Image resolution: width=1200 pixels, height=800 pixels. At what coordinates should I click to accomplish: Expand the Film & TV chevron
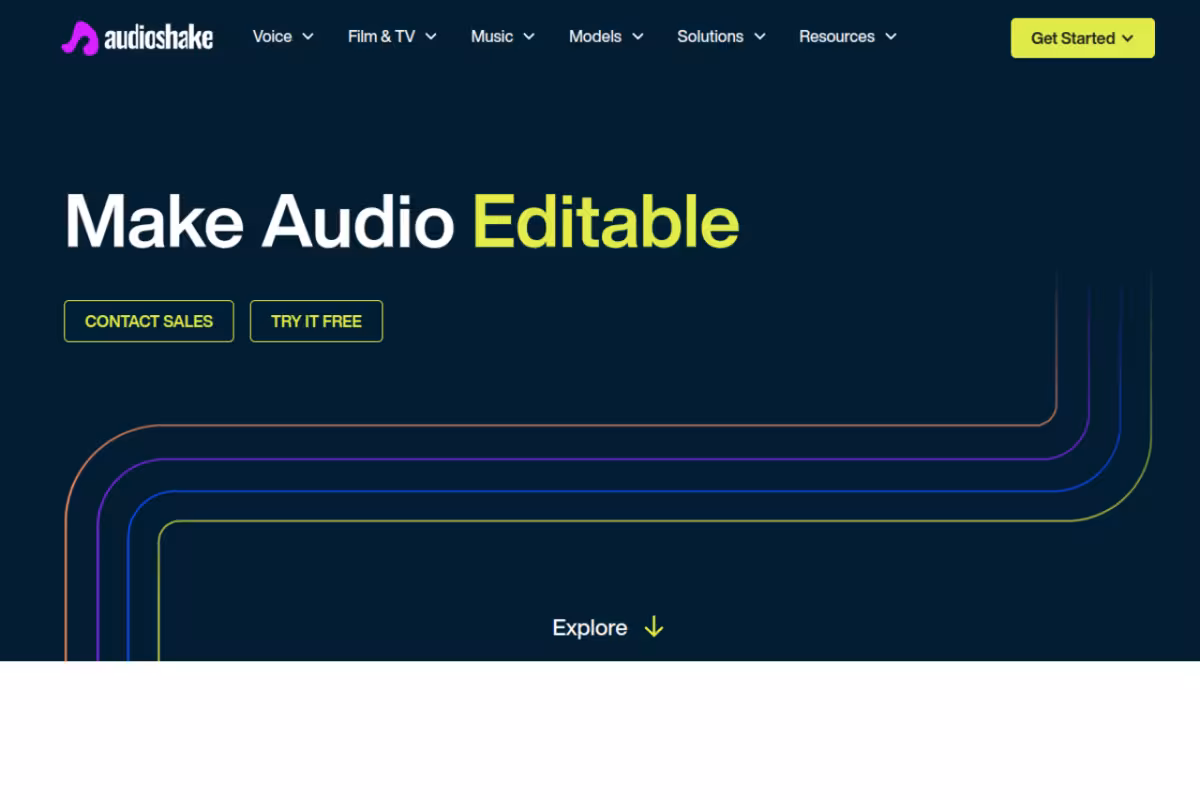(x=431, y=37)
